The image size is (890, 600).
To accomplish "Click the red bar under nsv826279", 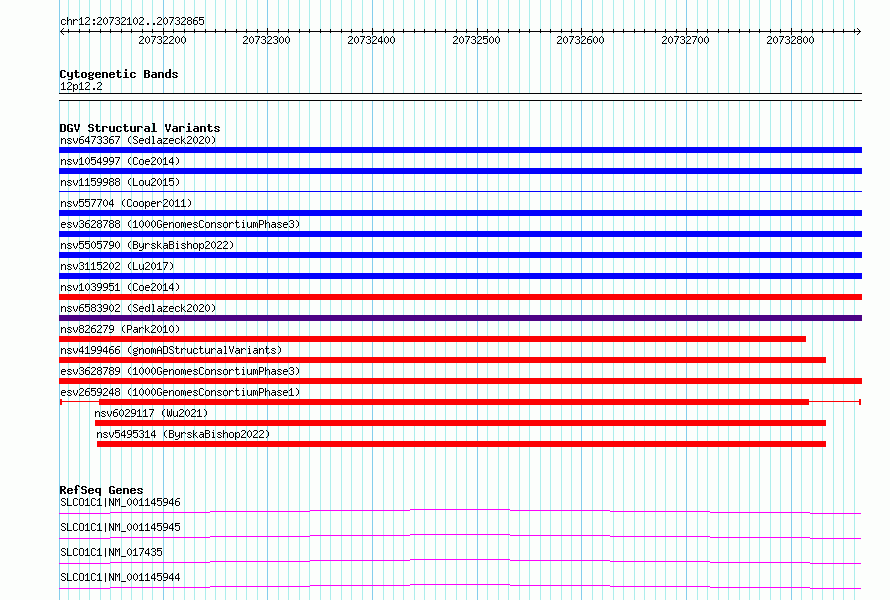I will (x=433, y=339).
